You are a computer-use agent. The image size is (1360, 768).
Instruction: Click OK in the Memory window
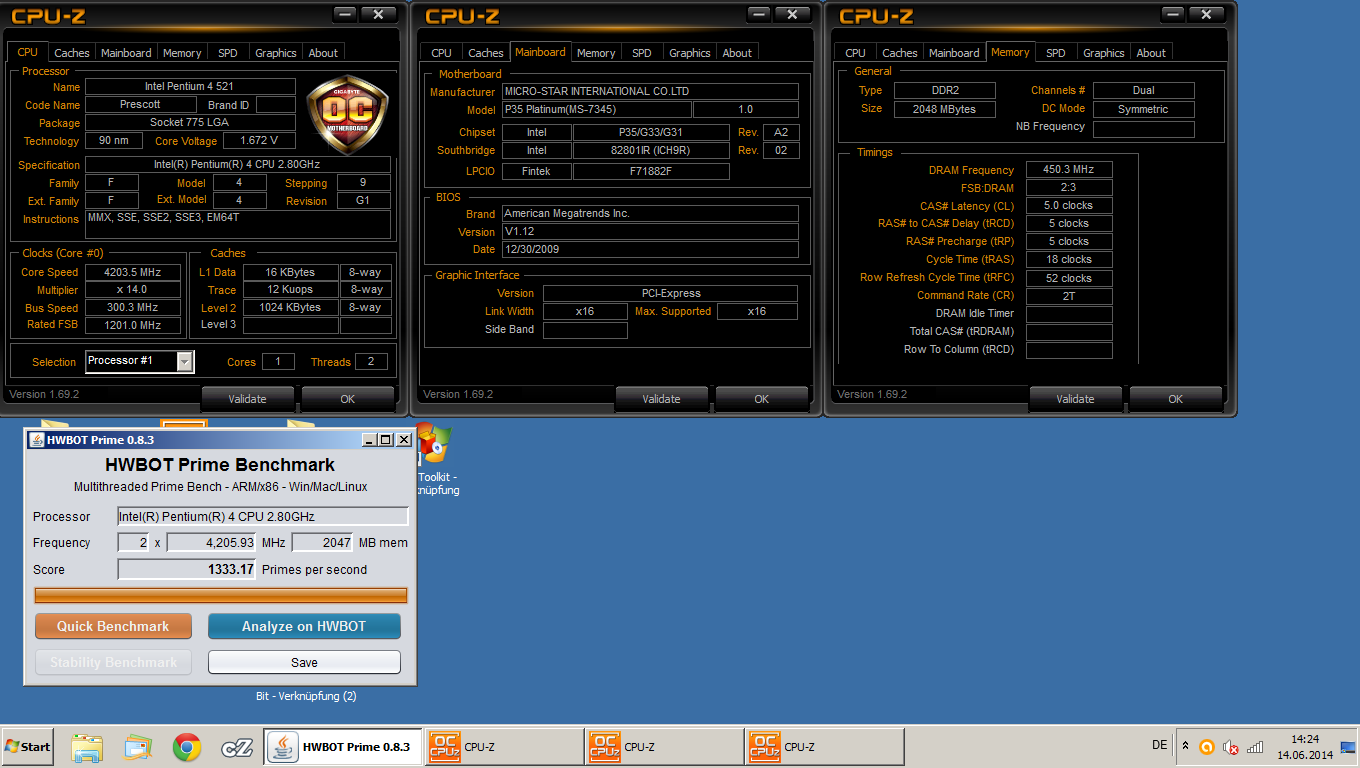1175,399
